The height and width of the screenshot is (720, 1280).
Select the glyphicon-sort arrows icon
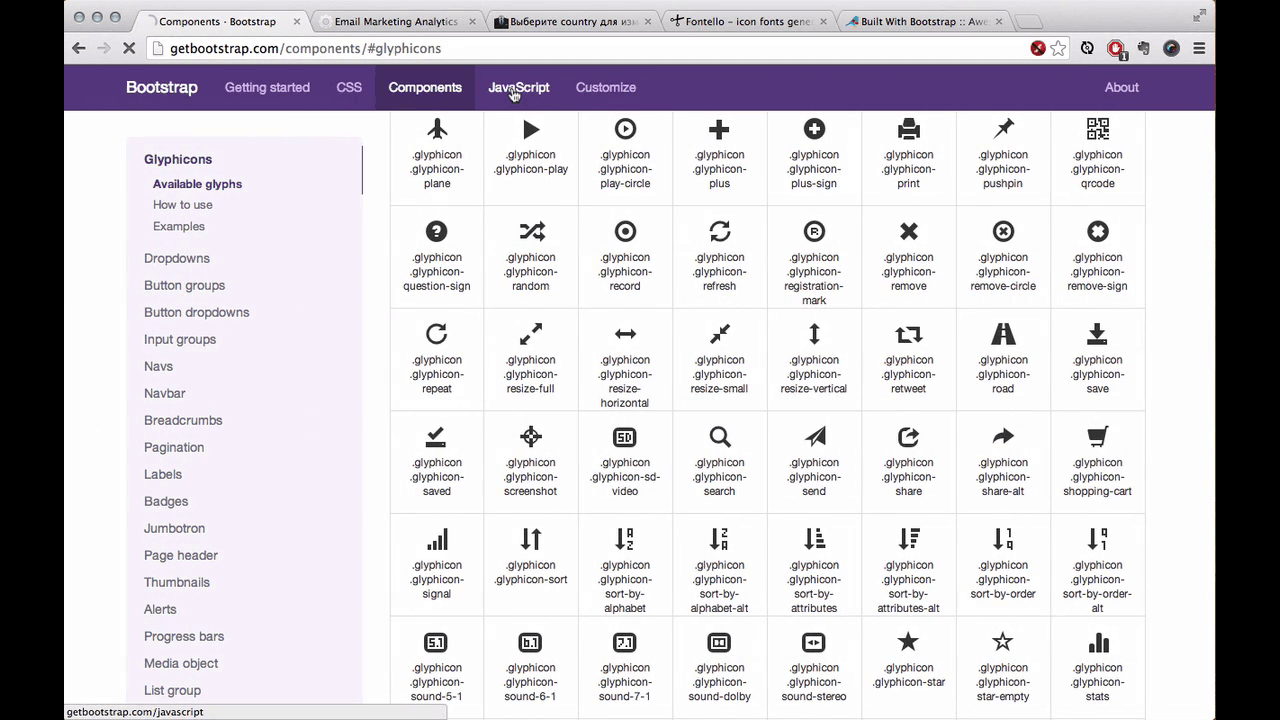531,540
